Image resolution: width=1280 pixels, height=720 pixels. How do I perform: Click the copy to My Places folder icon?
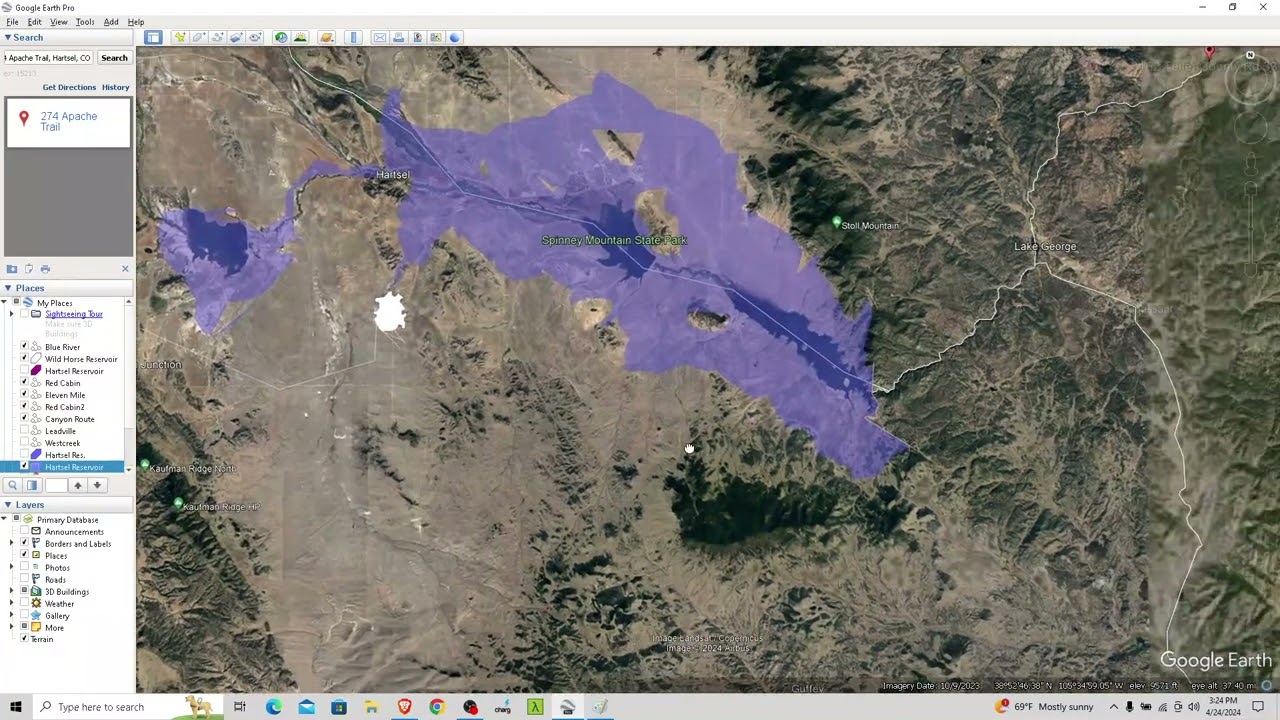point(12,268)
